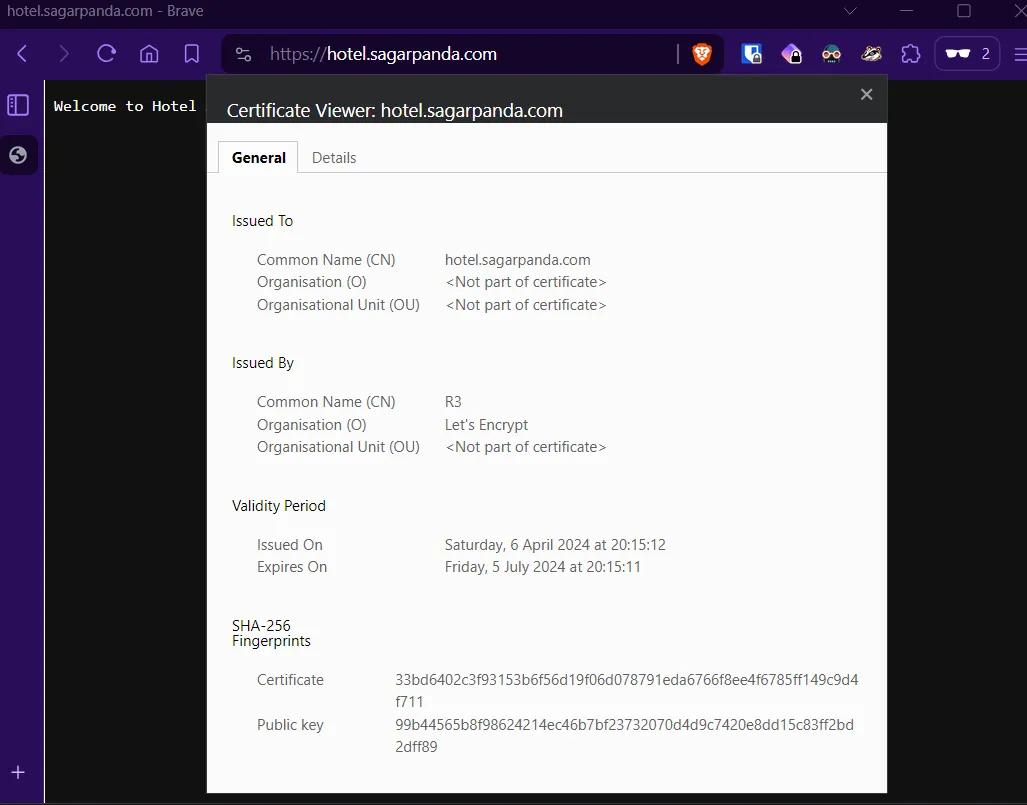Reload the current page
This screenshot has width=1027, height=805.
click(106, 54)
